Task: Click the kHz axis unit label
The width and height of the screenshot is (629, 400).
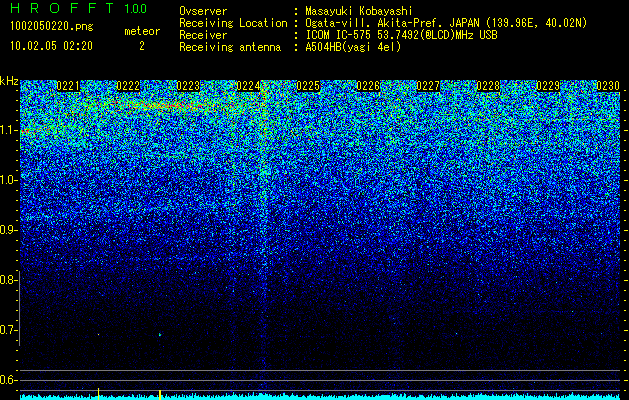Action: tap(9, 81)
